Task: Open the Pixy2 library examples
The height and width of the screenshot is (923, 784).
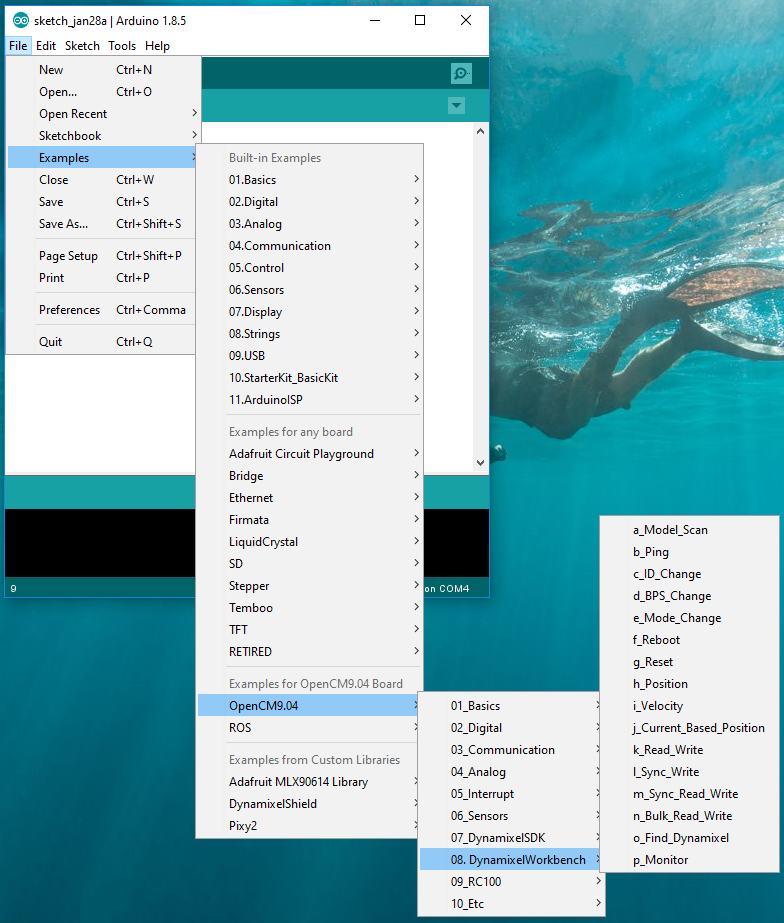Action: pos(245,826)
